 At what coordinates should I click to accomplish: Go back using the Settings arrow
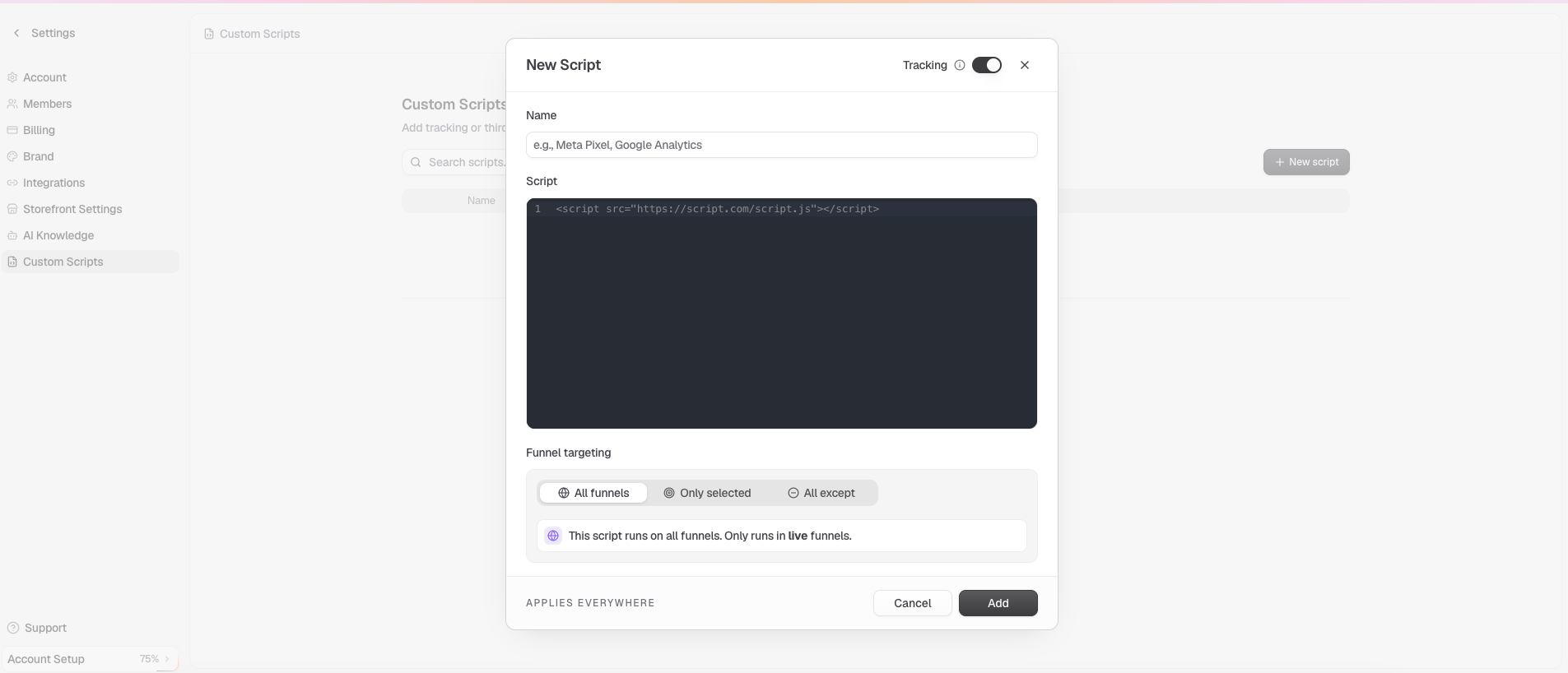coord(16,33)
